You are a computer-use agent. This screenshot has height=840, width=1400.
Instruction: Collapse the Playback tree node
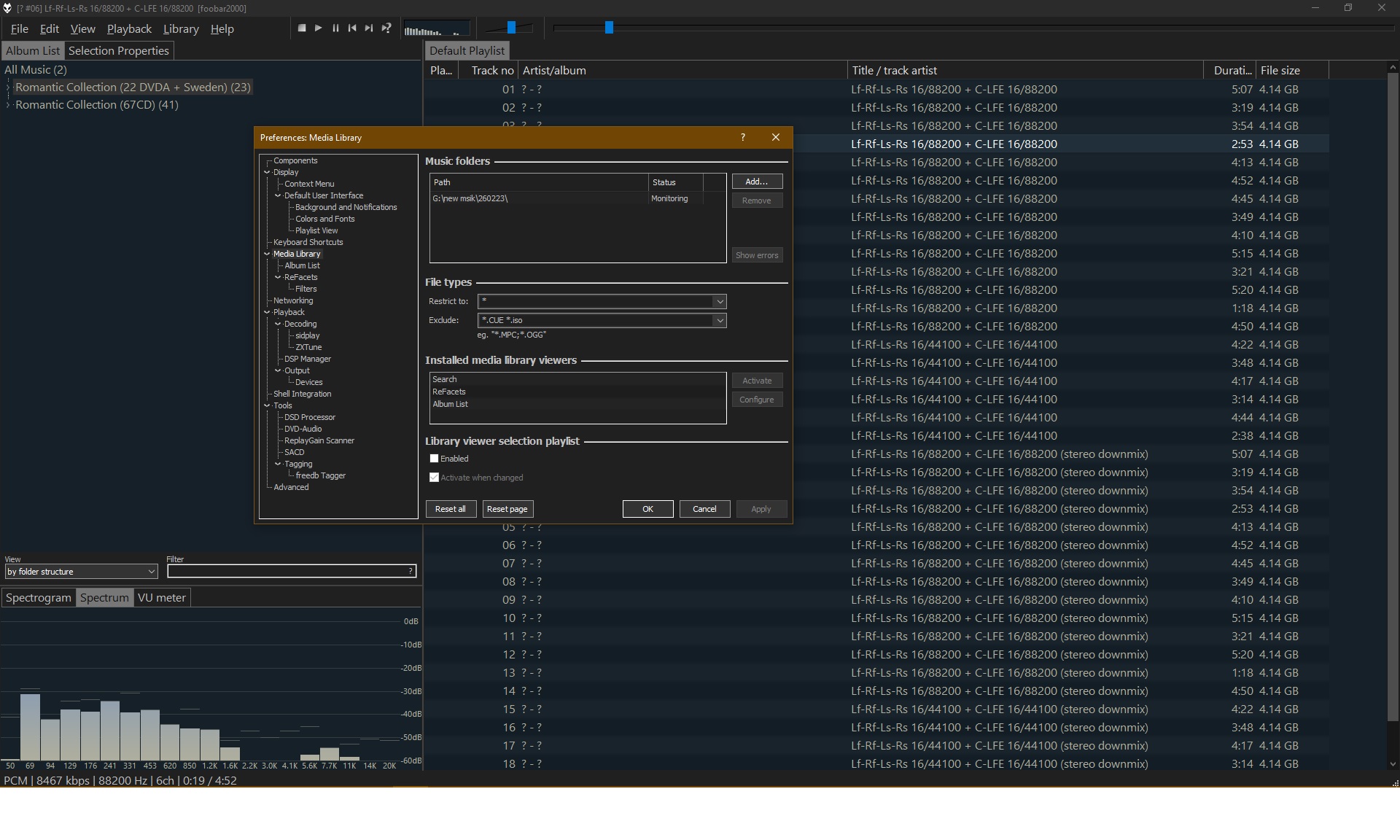[267, 312]
